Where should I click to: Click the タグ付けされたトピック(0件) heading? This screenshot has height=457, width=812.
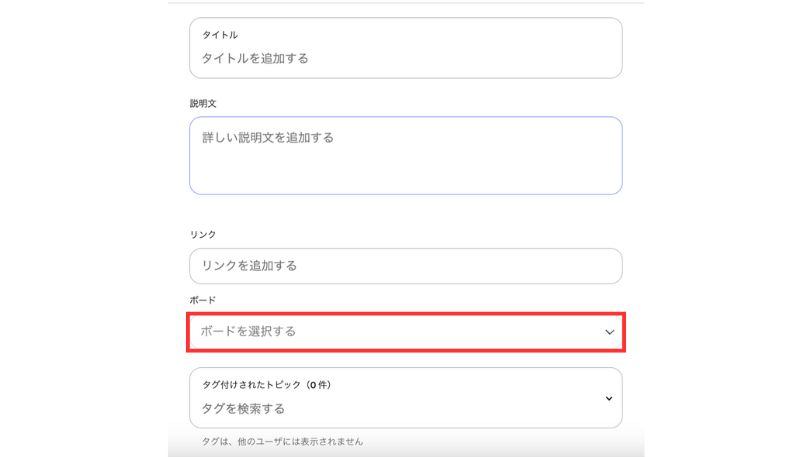[x=260, y=385]
